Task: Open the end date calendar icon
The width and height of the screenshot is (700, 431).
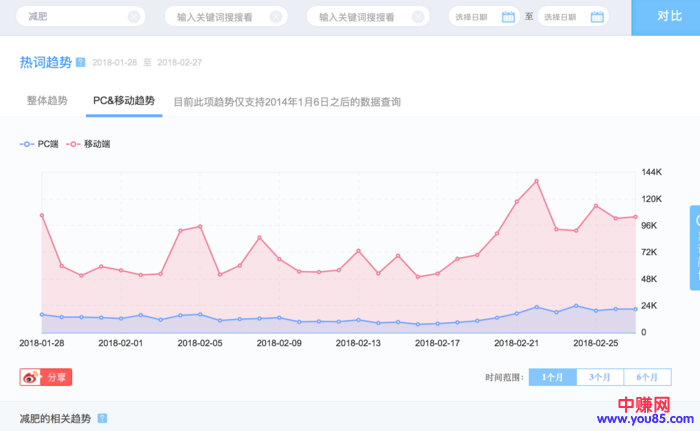Action: click(x=597, y=17)
